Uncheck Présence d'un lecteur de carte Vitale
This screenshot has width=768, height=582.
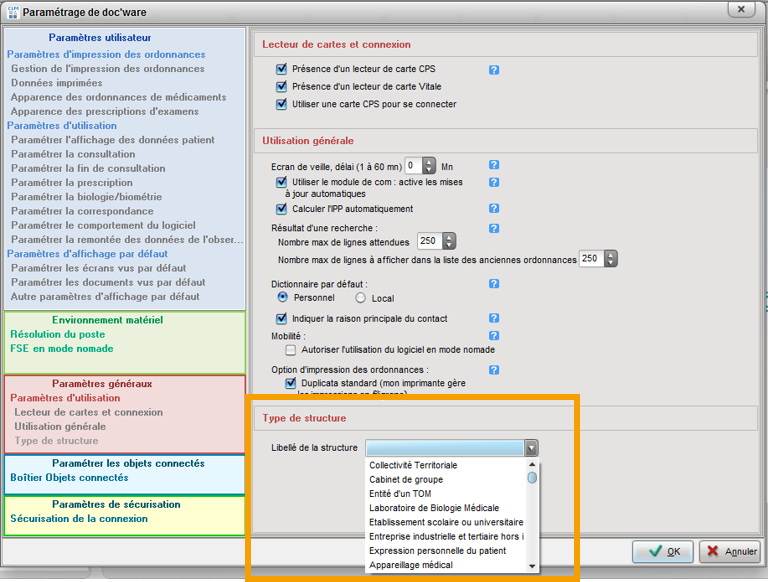[x=281, y=87]
